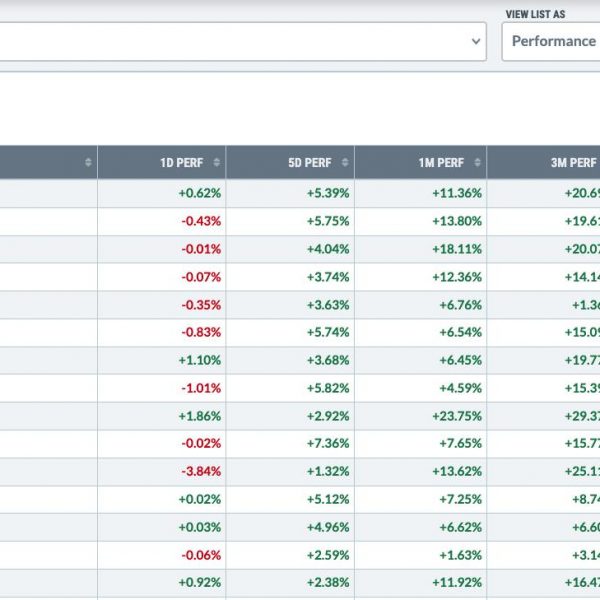This screenshot has height=600, width=600.
Task: Select the -3.84% 1D value
Action: click(201, 471)
